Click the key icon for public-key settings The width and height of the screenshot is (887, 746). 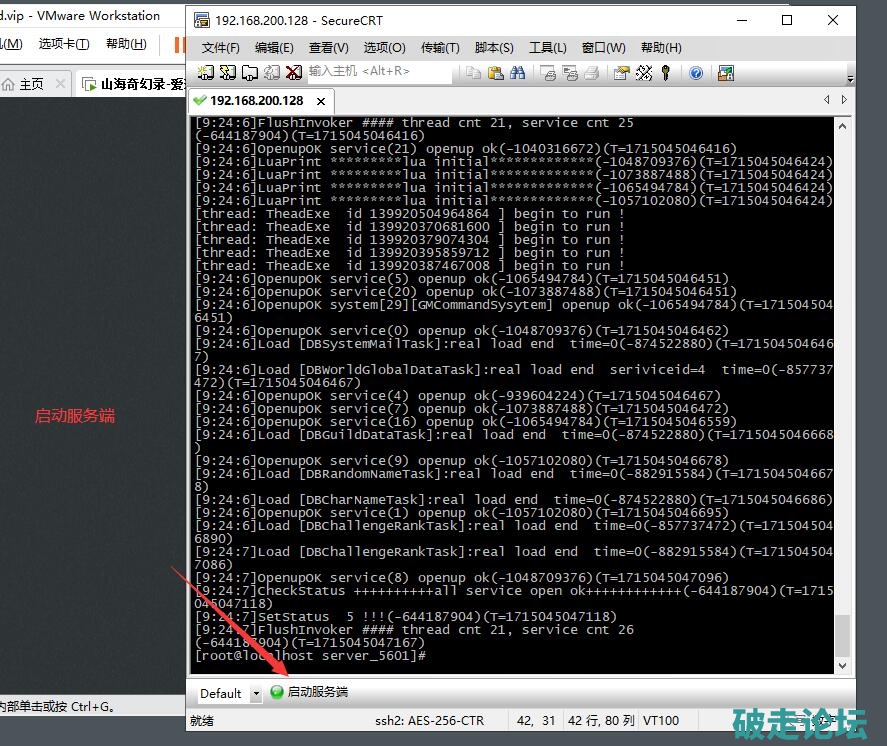point(666,73)
